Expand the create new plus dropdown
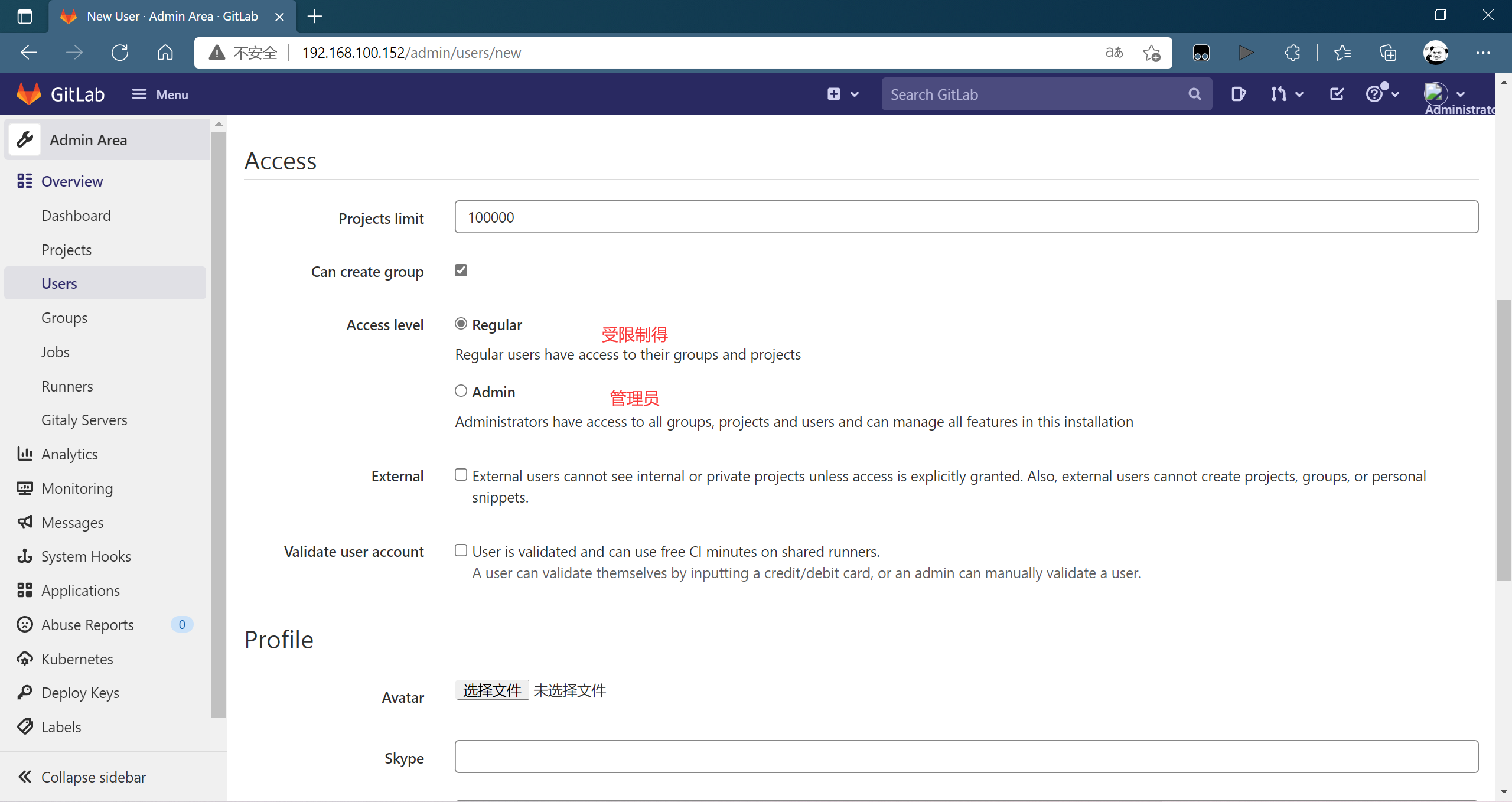The image size is (1512, 802). coord(842,94)
